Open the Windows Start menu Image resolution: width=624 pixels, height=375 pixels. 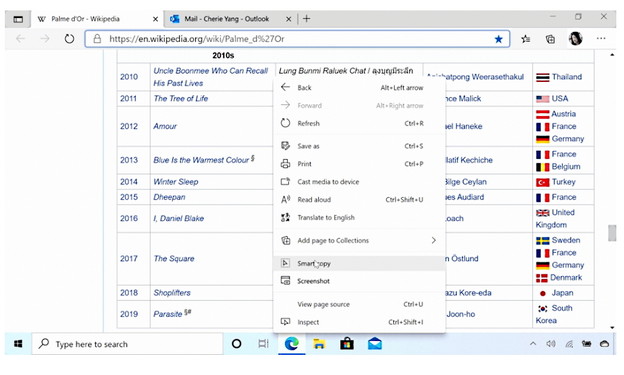pos(18,344)
